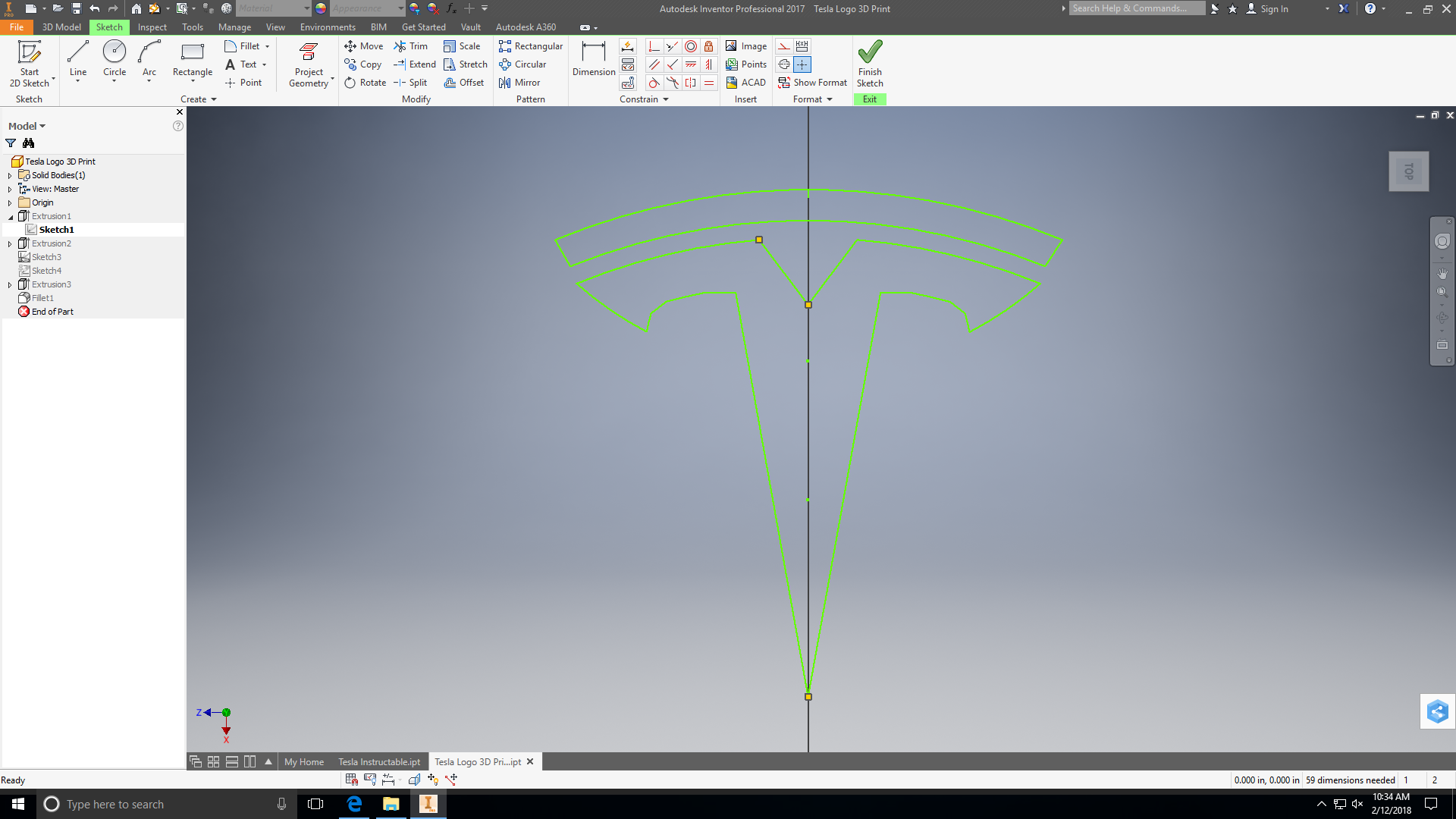Viewport: 1456px width, 819px height.
Task: Select the Line sketch tool
Action: point(78,60)
